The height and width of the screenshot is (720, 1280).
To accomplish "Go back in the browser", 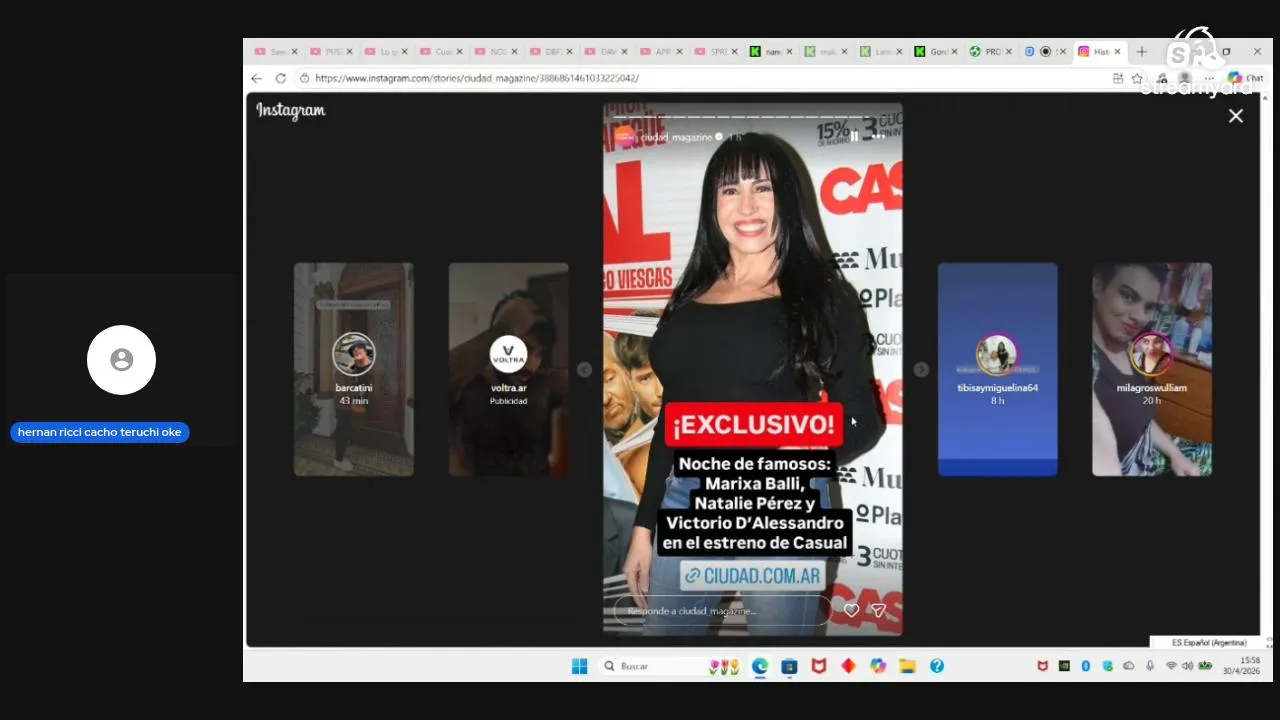I will (257, 78).
